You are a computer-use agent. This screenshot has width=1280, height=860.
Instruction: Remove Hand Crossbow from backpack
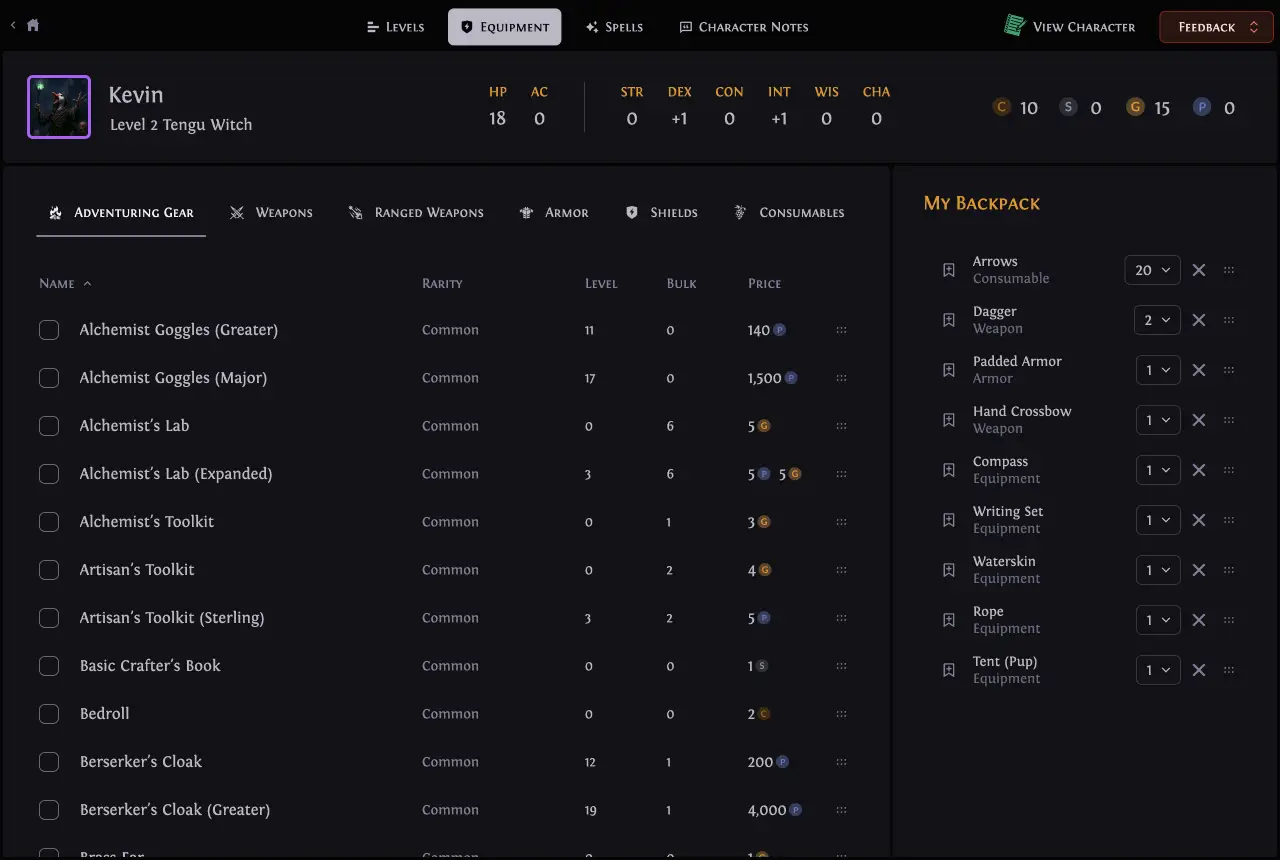tap(1199, 420)
